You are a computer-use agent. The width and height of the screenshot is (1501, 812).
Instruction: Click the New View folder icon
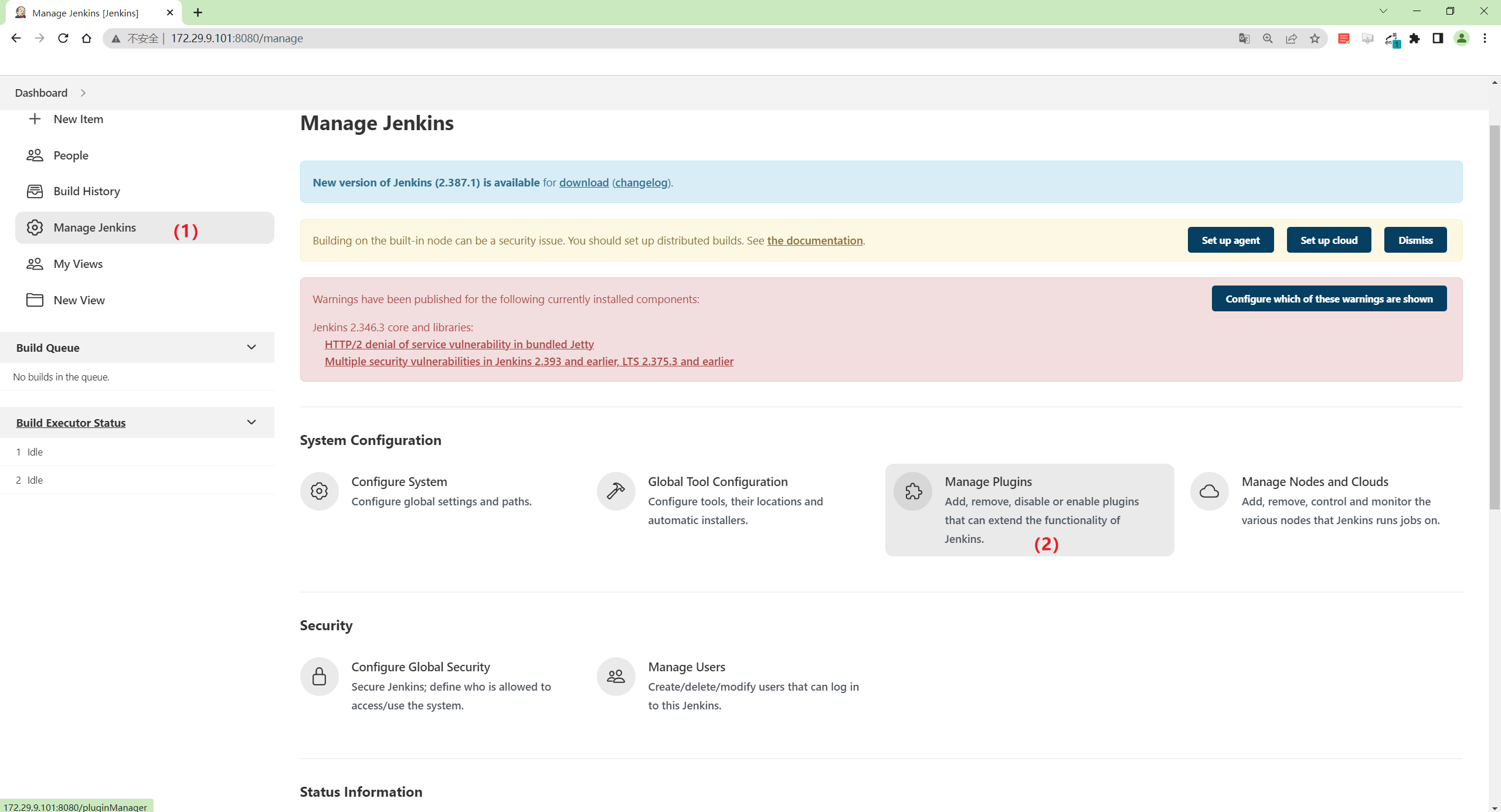point(35,300)
